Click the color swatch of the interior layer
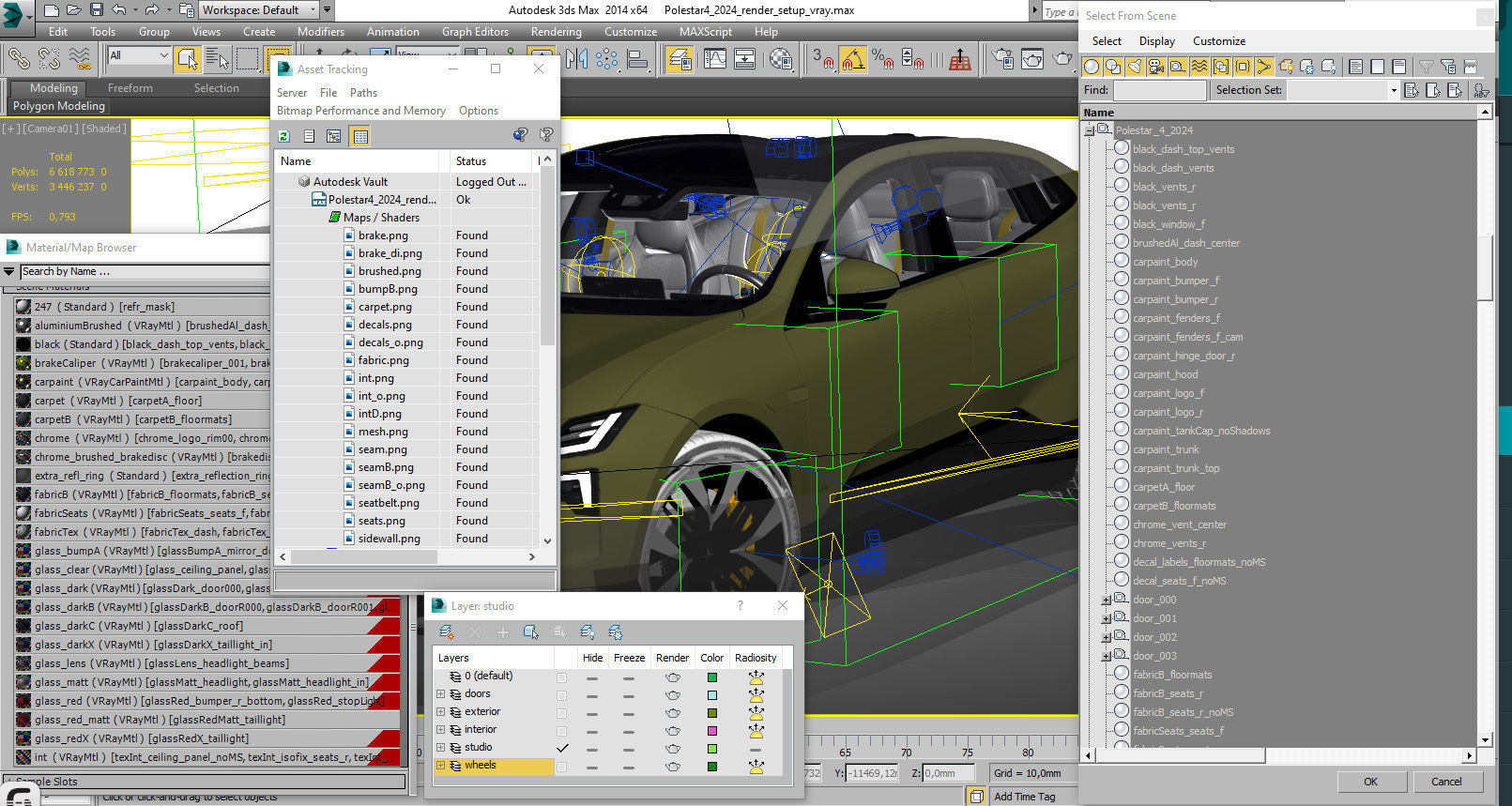The height and width of the screenshot is (806, 1512). tap(712, 731)
